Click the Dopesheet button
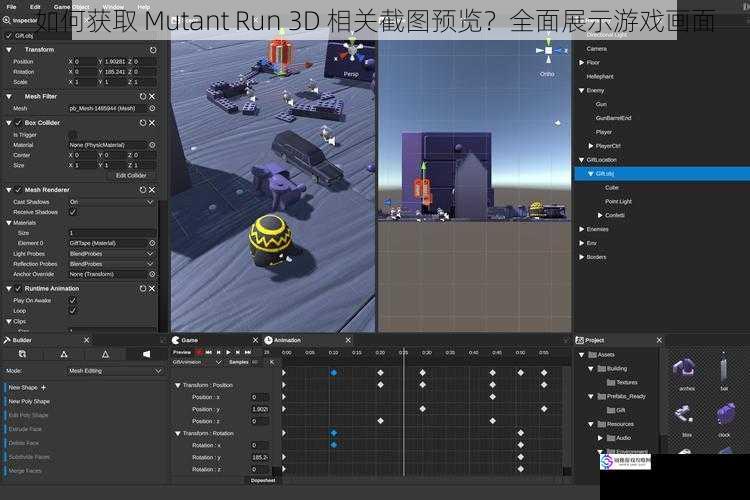 tap(263, 480)
